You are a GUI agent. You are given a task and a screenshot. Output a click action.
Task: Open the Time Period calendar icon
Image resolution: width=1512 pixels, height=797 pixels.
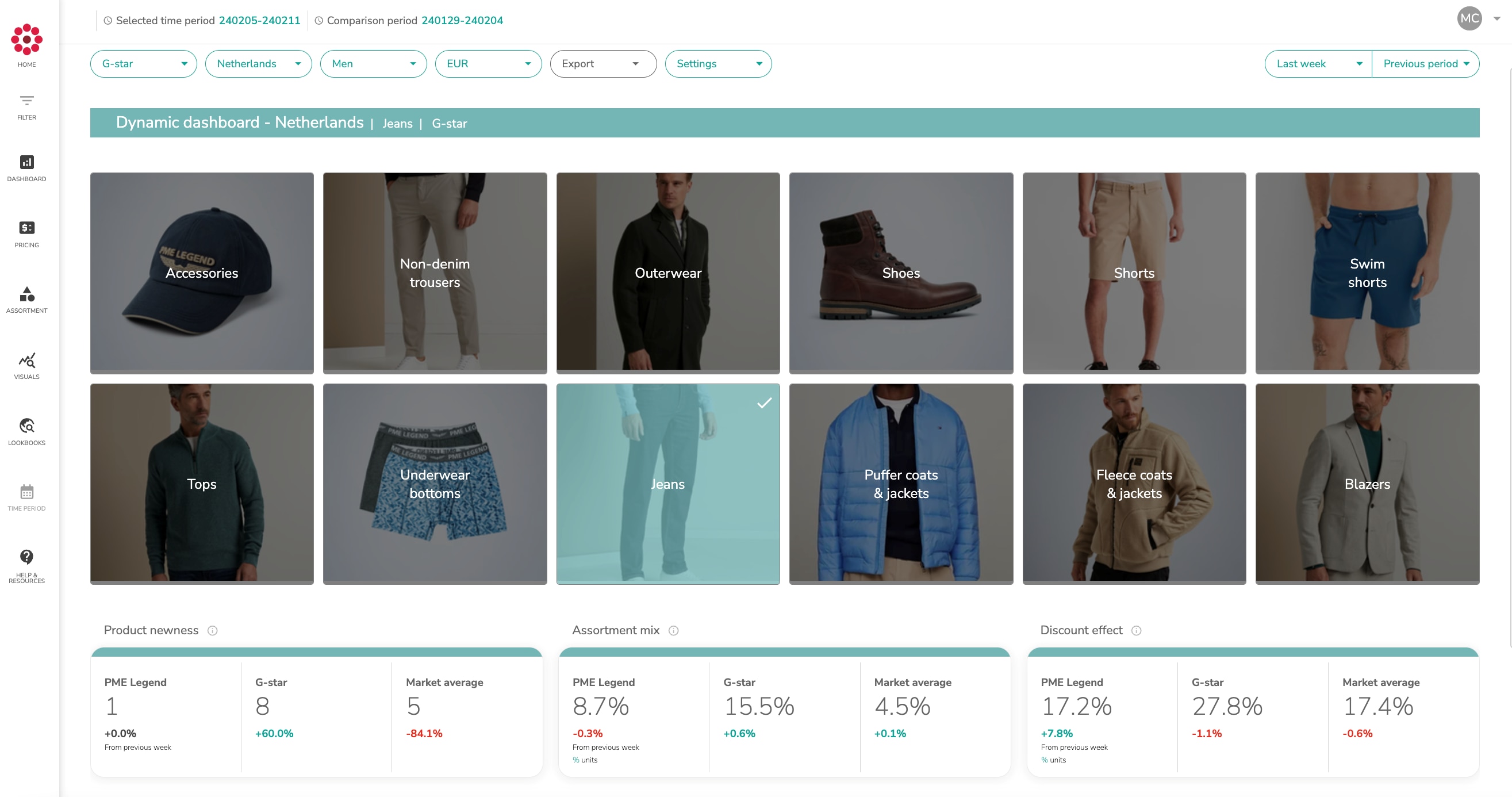point(26,497)
